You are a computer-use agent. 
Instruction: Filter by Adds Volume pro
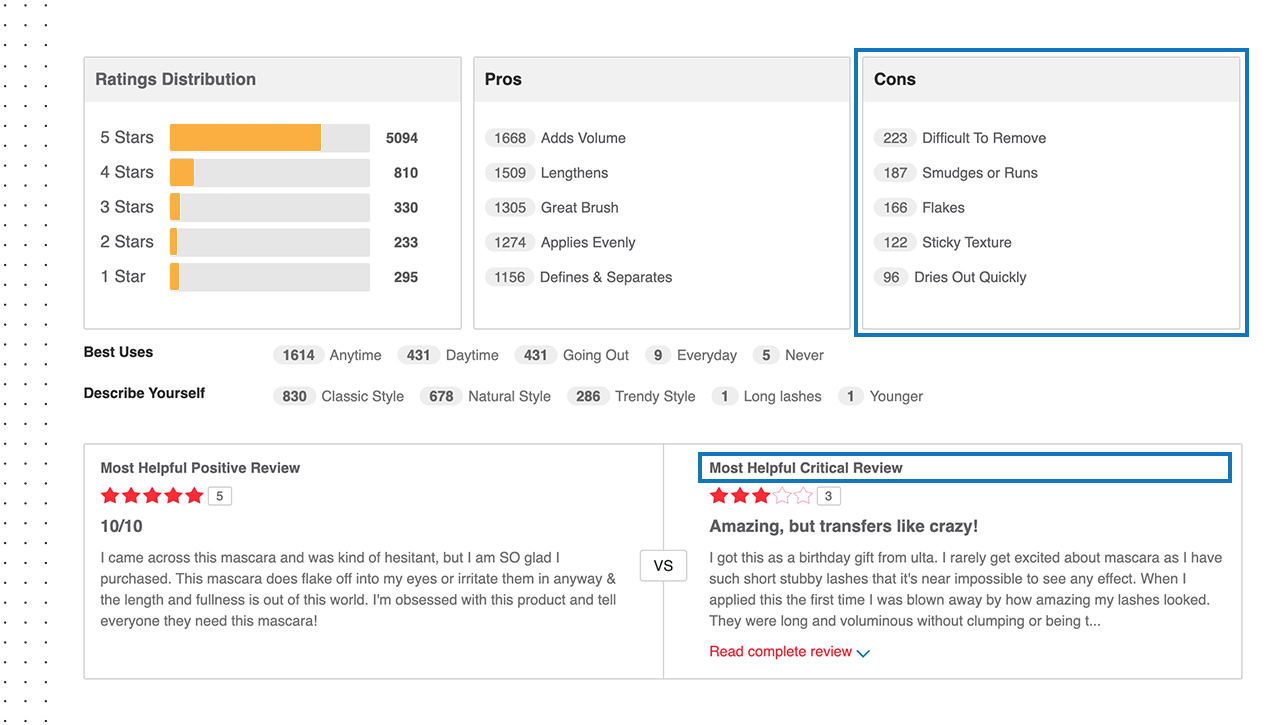555,138
